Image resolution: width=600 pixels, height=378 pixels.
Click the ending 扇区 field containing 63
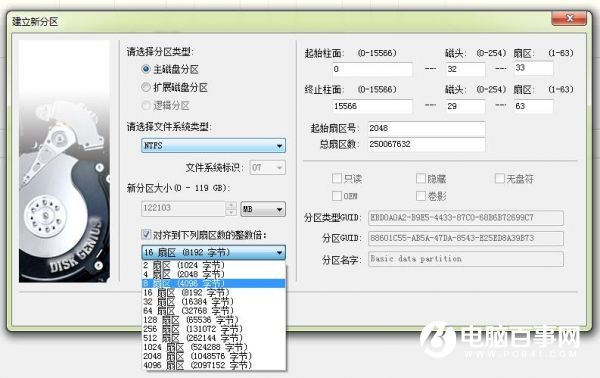533,106
